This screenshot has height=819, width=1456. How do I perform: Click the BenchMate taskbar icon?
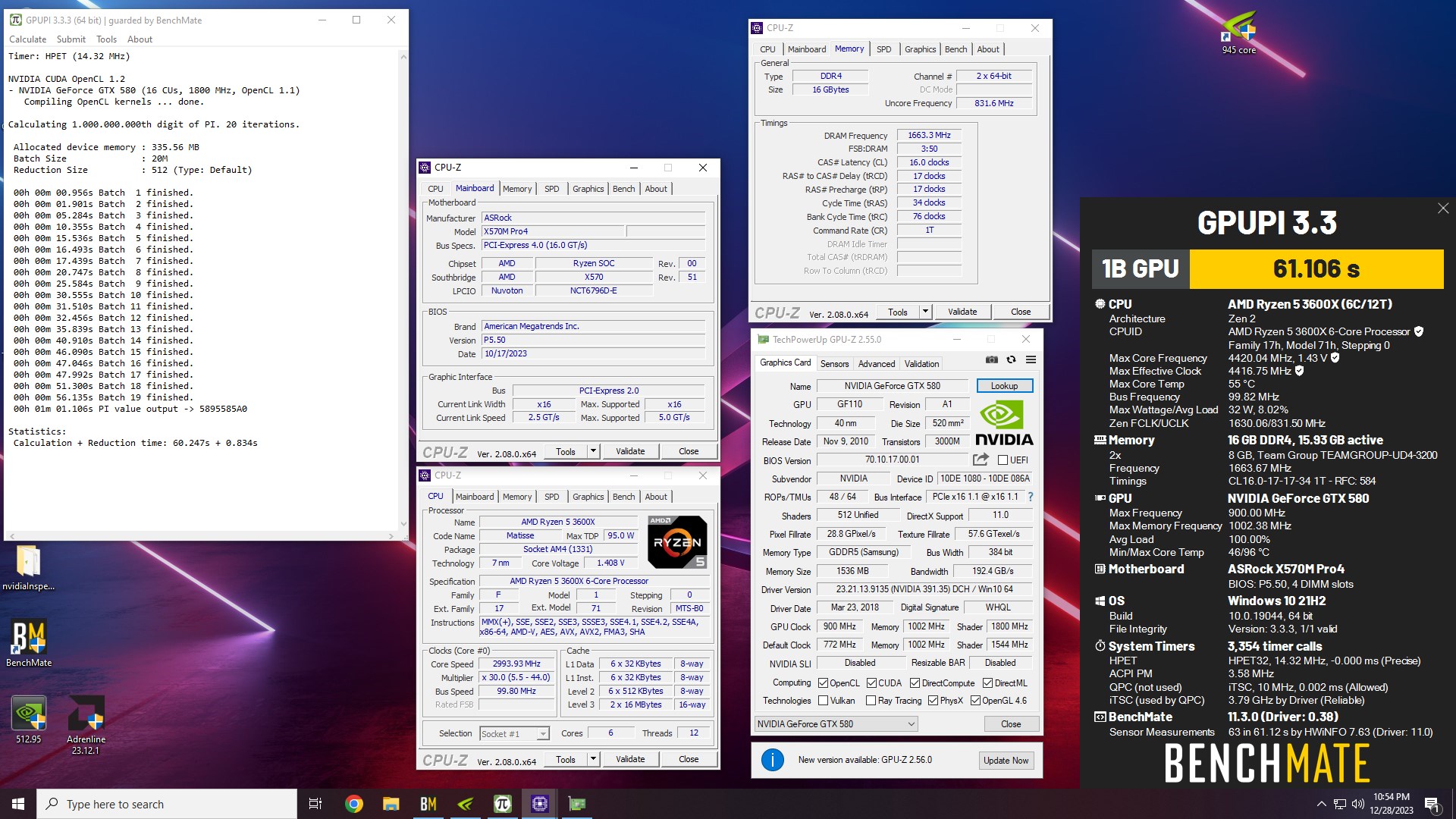coord(428,804)
